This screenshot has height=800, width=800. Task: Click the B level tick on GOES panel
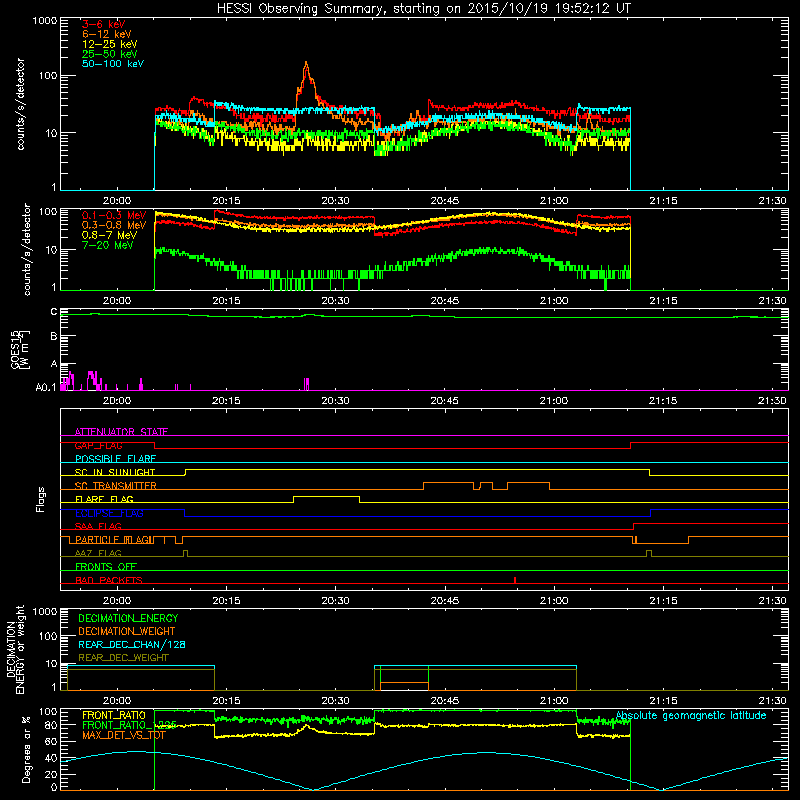[x=54, y=336]
